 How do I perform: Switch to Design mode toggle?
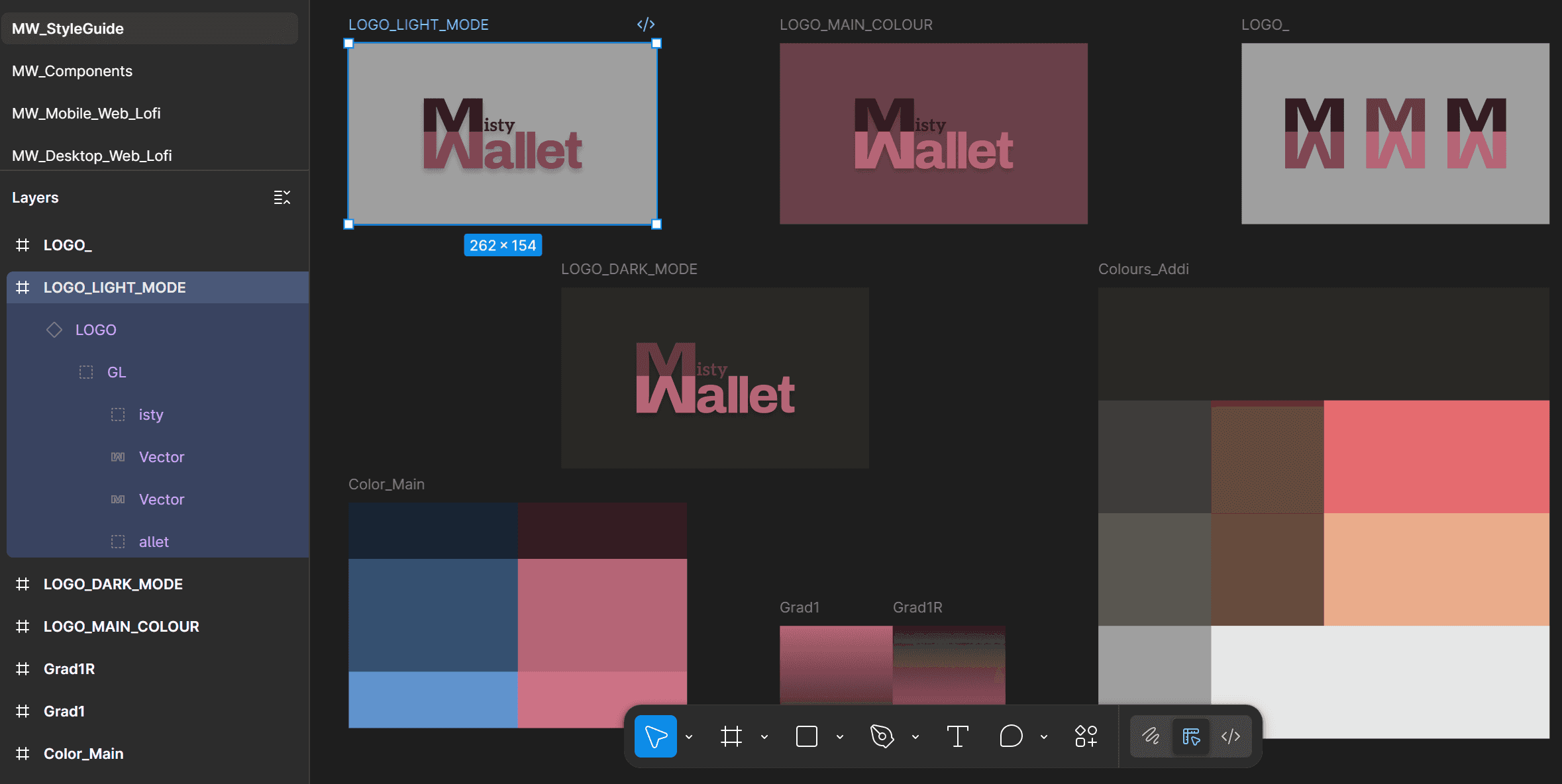click(x=1191, y=736)
